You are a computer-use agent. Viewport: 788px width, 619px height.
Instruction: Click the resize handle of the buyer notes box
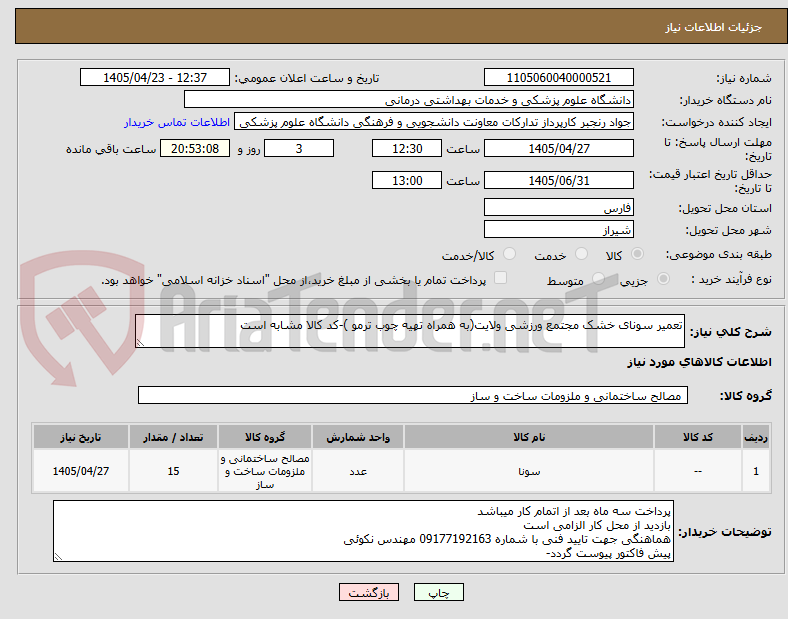pyautogui.click(x=58, y=556)
